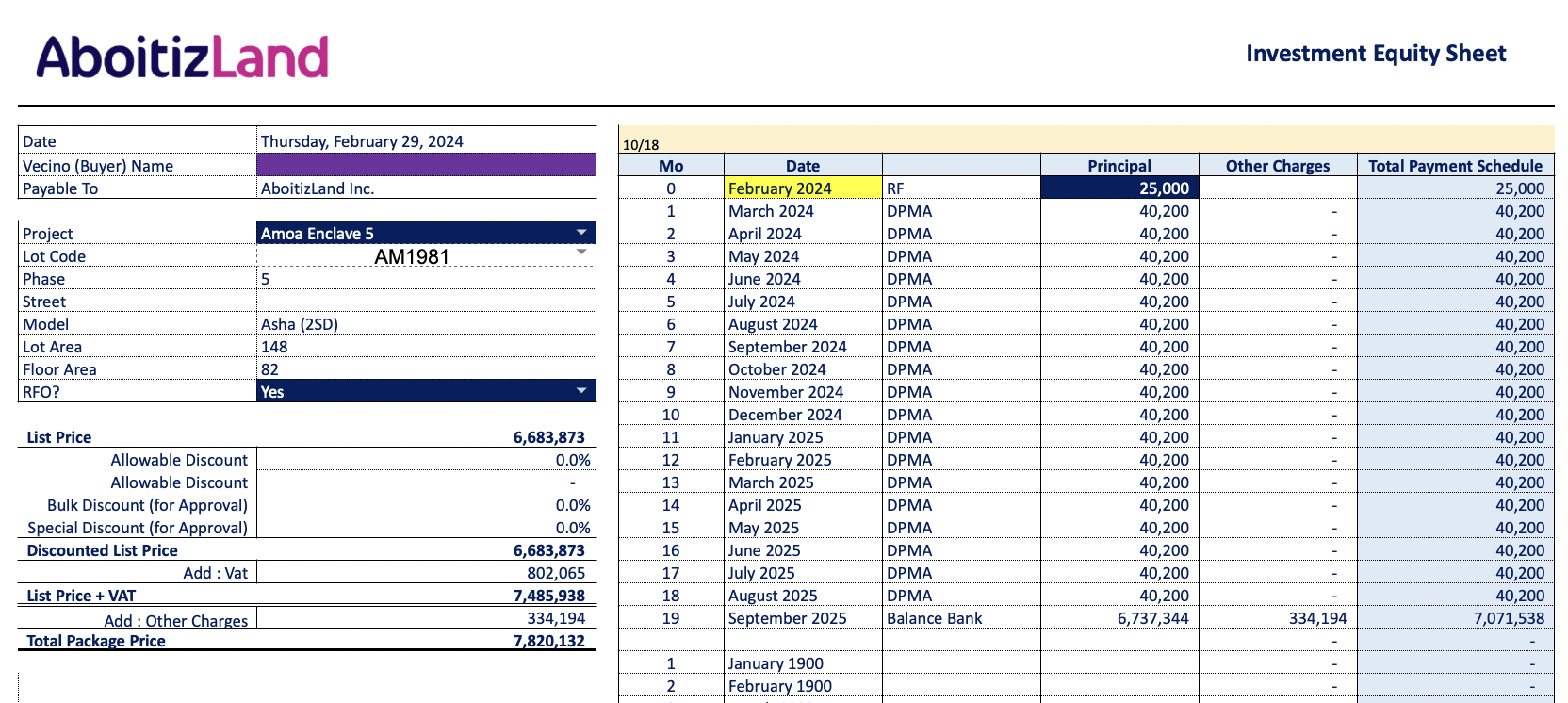Select the purple Vecino Buyer Name field

click(426, 165)
